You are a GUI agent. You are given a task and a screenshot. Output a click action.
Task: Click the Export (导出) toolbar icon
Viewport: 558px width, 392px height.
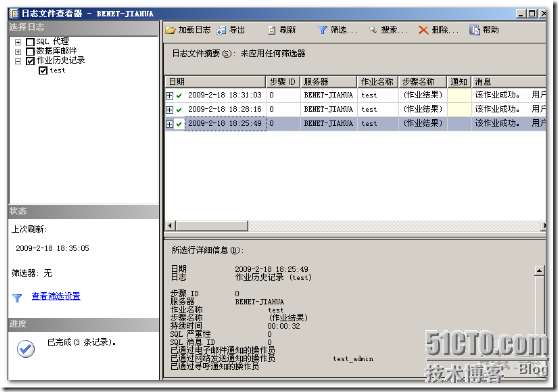pyautogui.click(x=221, y=30)
